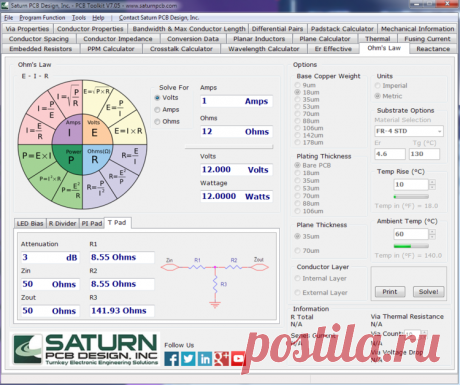460x385 pixels.
Task: Open the Help menu
Action: 98,18
